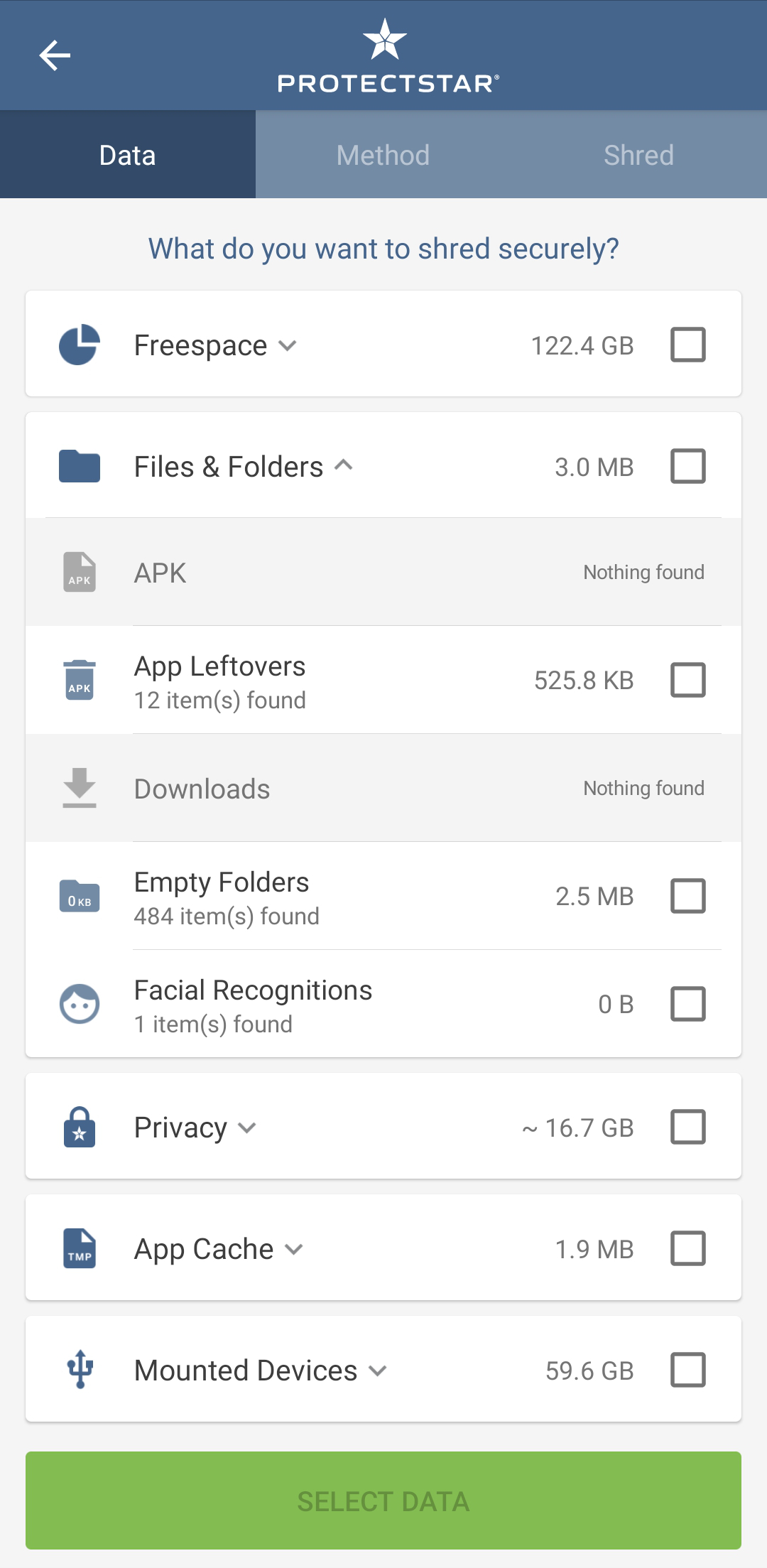Tap the 59.6 GB Mounted Devices size
767x1568 pixels.
click(x=589, y=1371)
